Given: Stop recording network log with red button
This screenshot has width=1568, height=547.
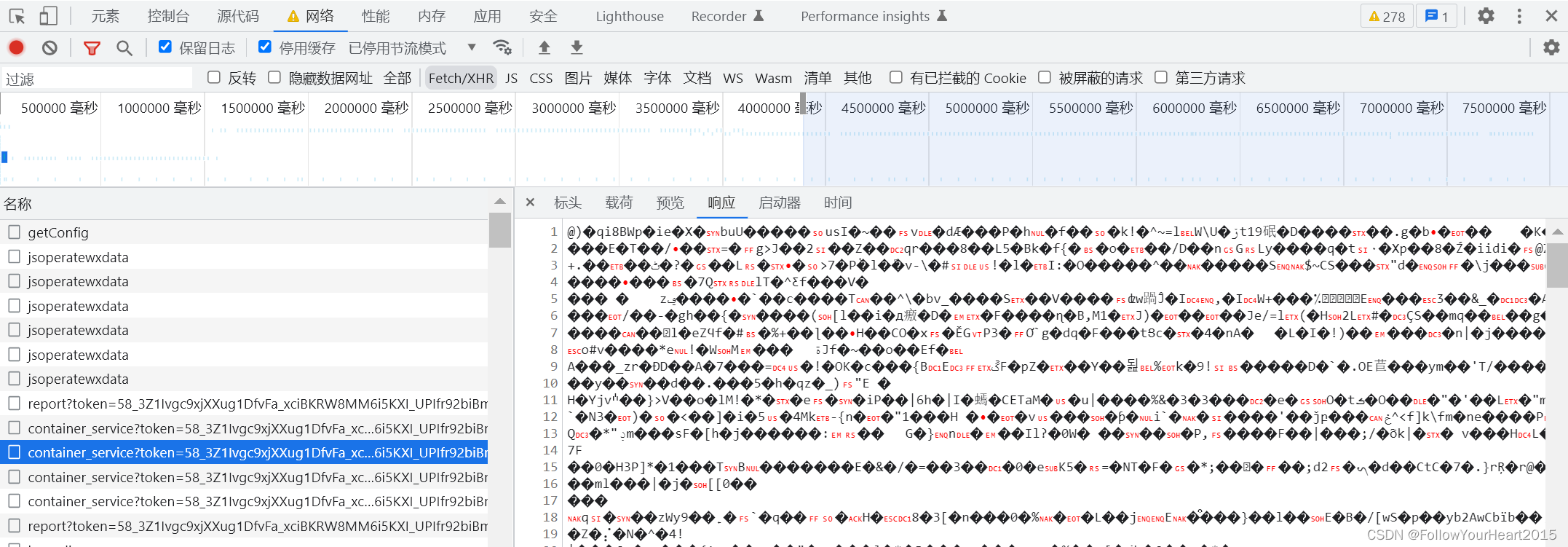Looking at the screenshot, I should (16, 48).
